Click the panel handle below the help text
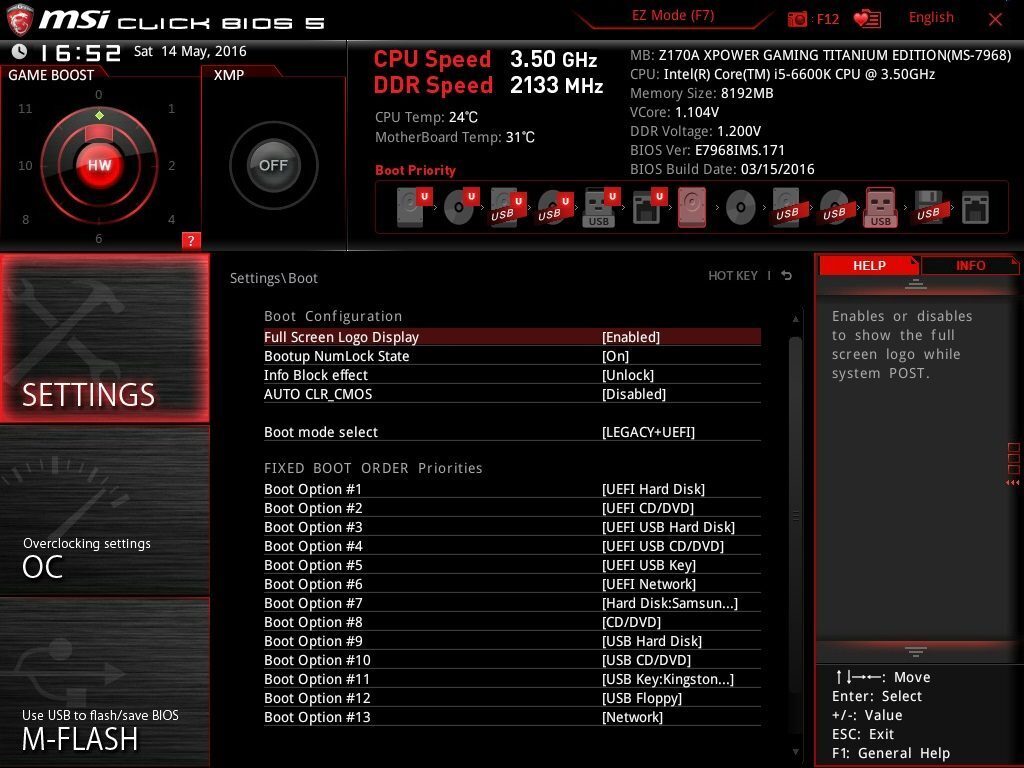This screenshot has width=1024, height=768. pyautogui.click(x=916, y=651)
